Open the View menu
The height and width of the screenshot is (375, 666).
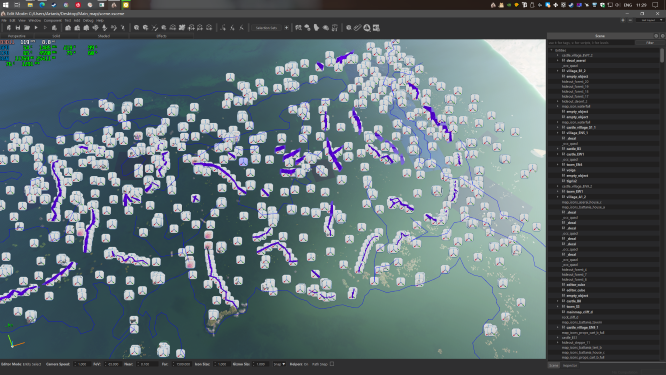coord(22,20)
